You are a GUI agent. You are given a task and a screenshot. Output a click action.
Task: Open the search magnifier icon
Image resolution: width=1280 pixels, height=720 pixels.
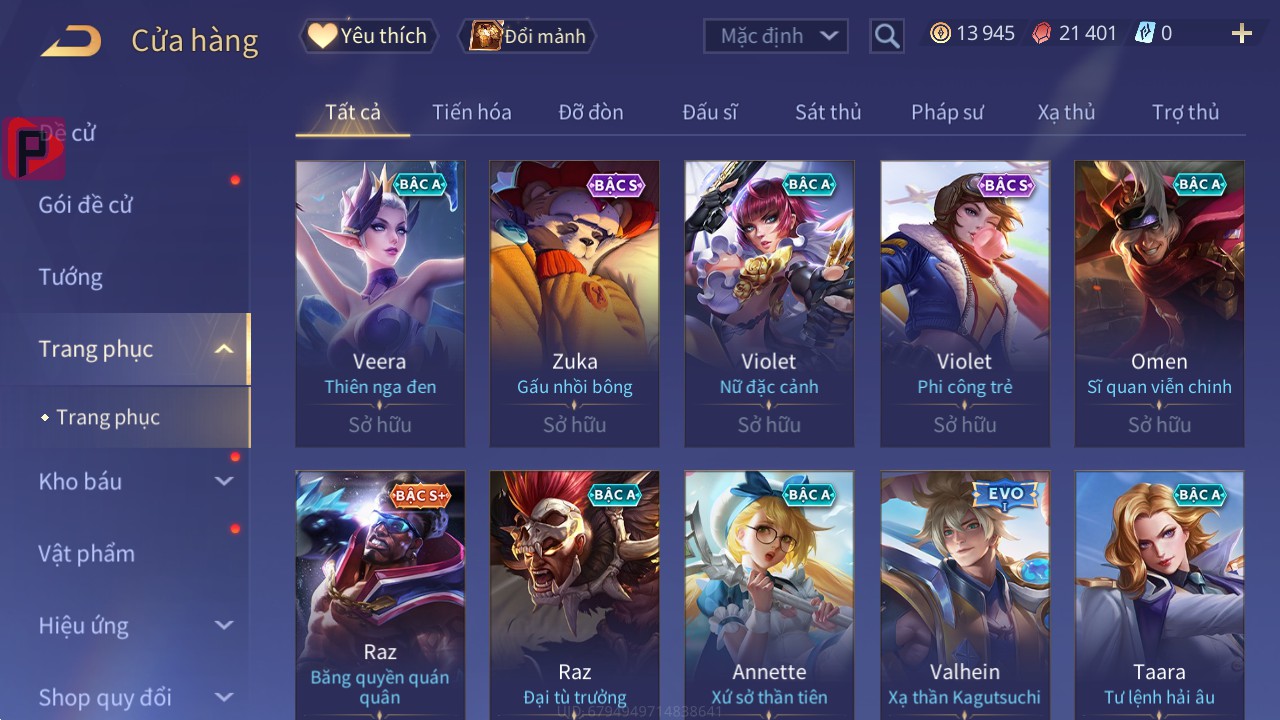pyautogui.click(x=886, y=36)
